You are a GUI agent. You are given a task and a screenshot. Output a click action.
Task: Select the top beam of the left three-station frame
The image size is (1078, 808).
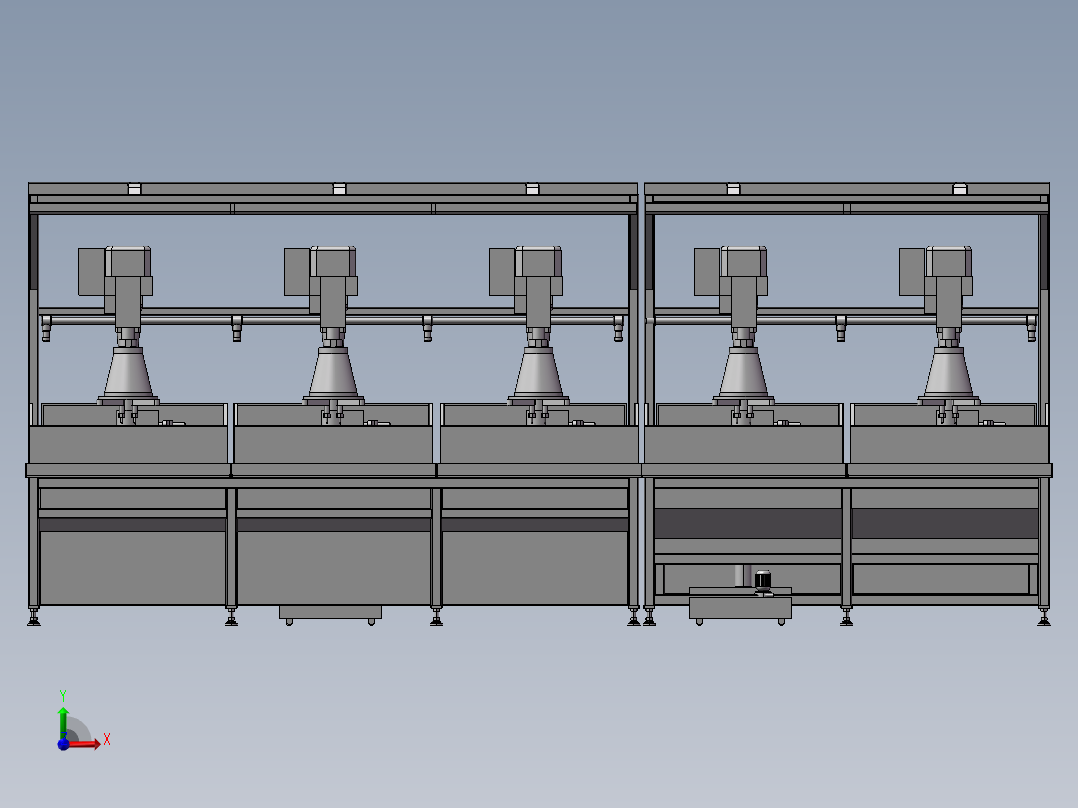pyautogui.click(x=333, y=189)
